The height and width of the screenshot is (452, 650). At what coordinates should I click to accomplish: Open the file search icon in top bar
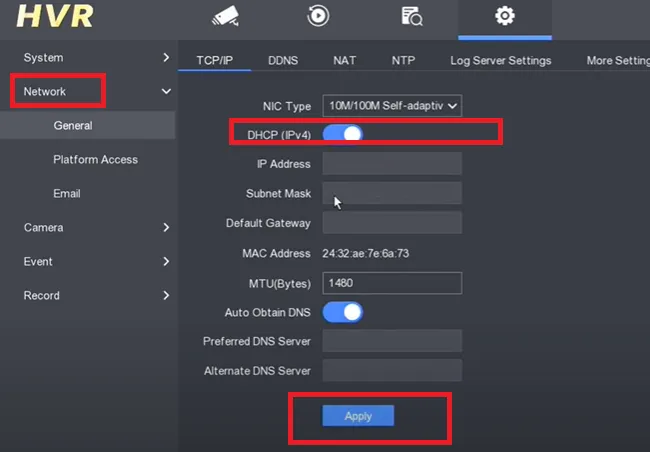(x=412, y=17)
